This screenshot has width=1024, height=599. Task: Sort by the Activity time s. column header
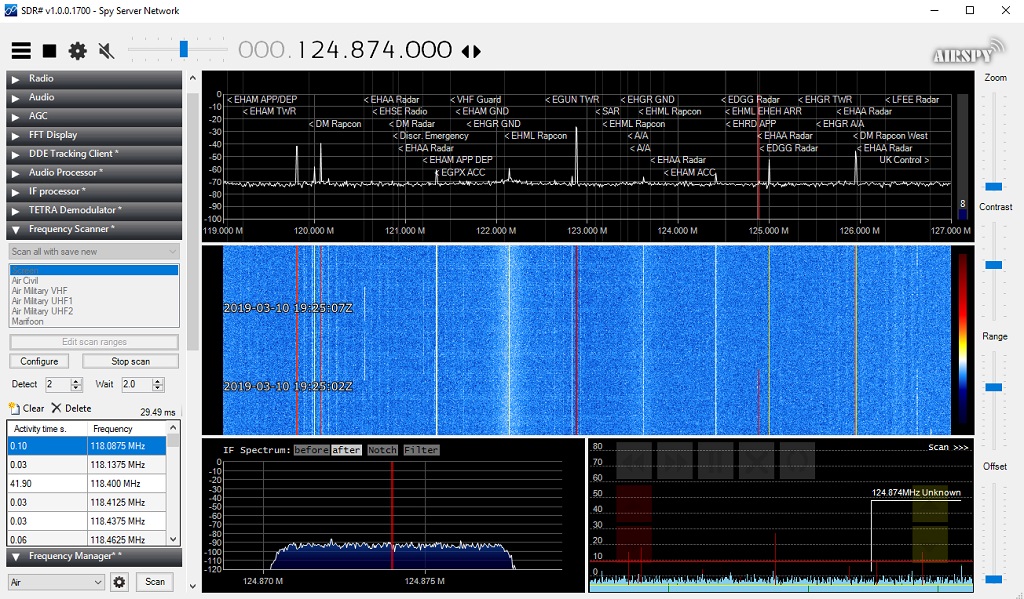tap(47, 429)
